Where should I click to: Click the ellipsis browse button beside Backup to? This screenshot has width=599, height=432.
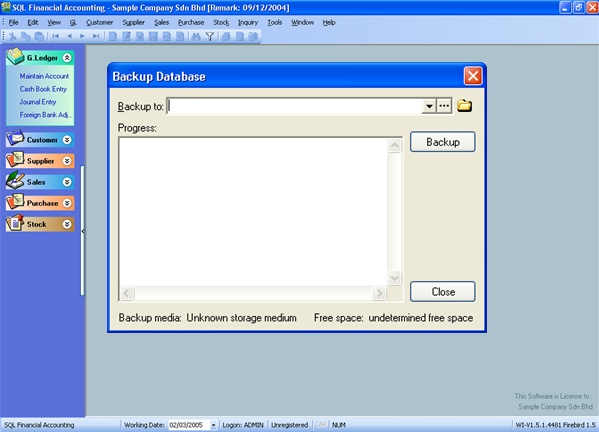(444, 106)
